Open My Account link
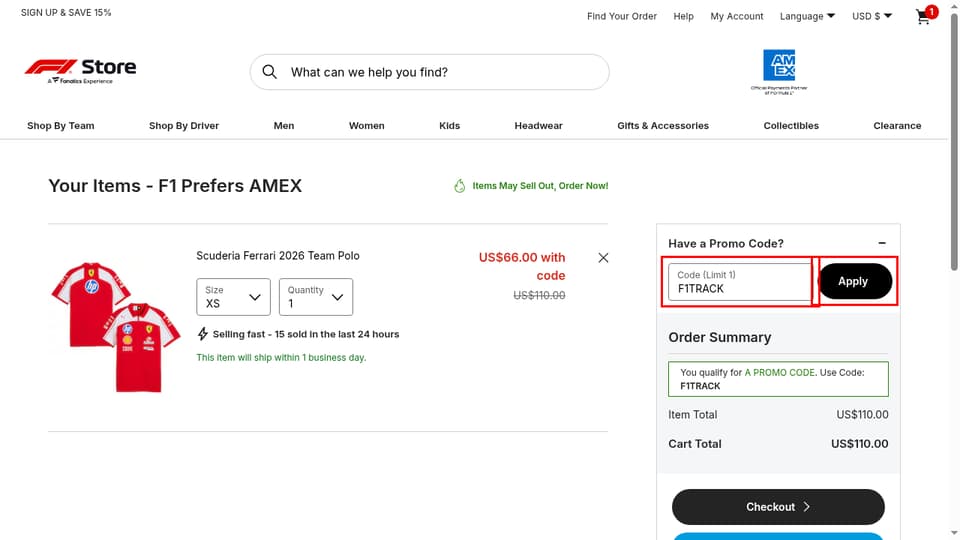960x540 pixels. click(737, 16)
